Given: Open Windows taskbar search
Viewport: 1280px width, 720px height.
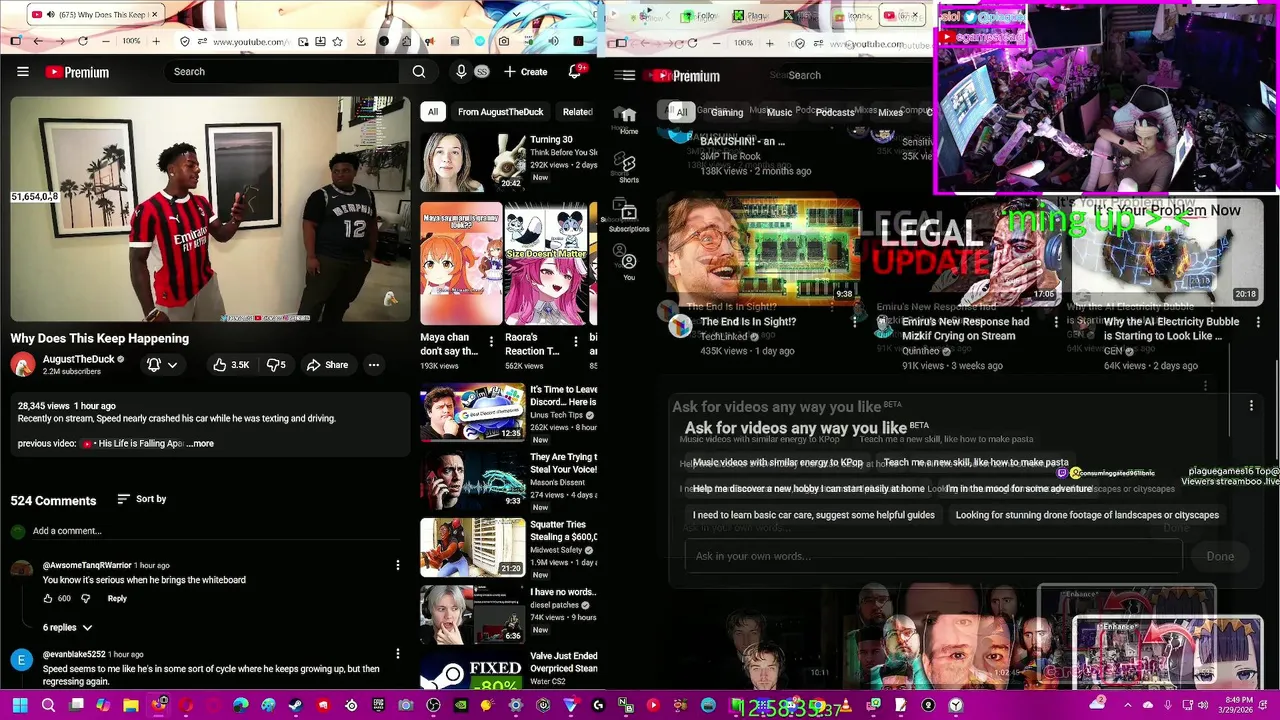Looking at the screenshot, I should click(48, 706).
